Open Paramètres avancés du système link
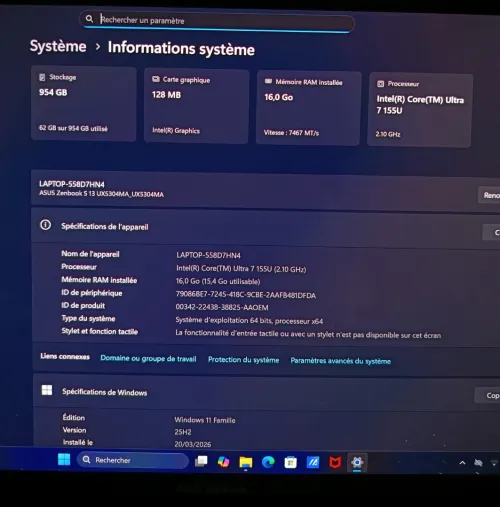Viewport: 500px width, 507px height. pyautogui.click(x=340, y=361)
